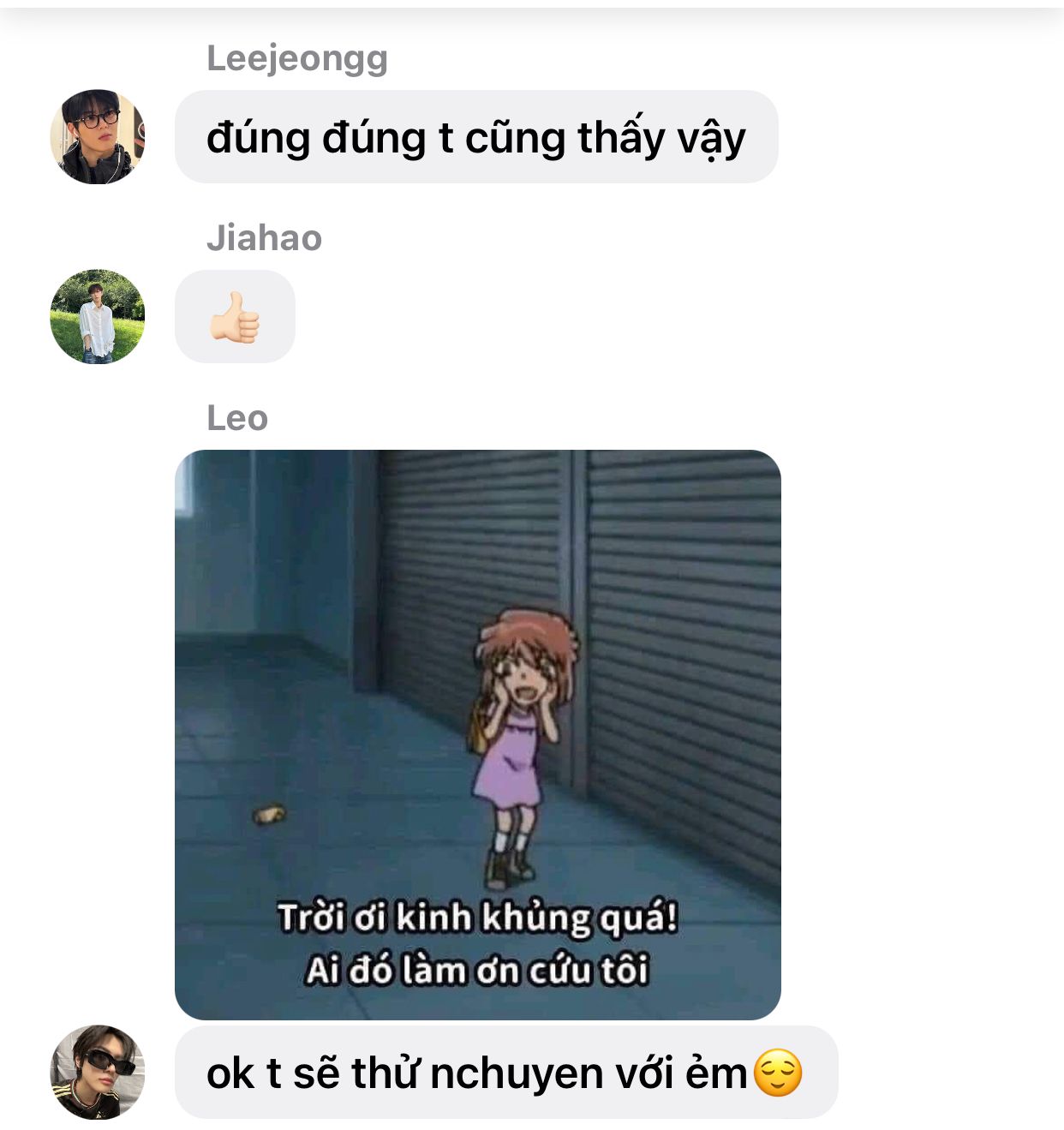The height and width of the screenshot is (1130, 1064).
Task: Select the Leejeongg sender name
Action: pyautogui.click(x=297, y=58)
